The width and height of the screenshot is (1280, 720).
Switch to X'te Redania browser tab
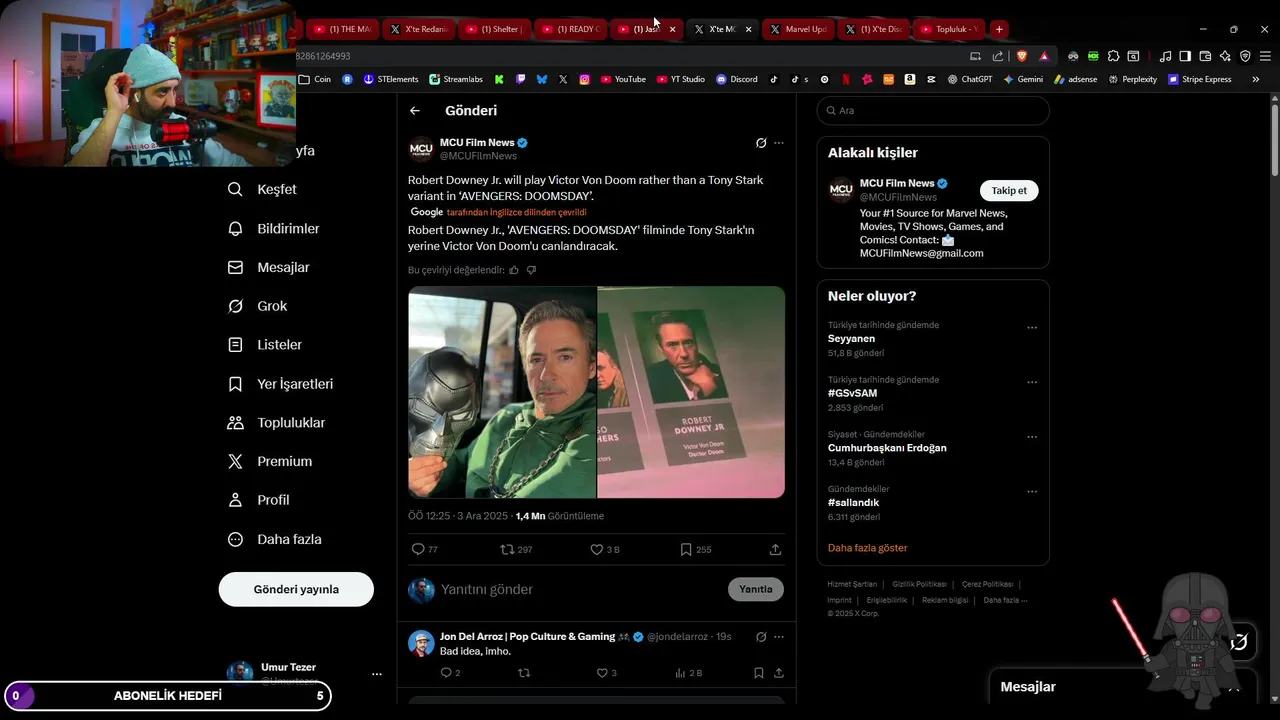pyautogui.click(x=419, y=29)
